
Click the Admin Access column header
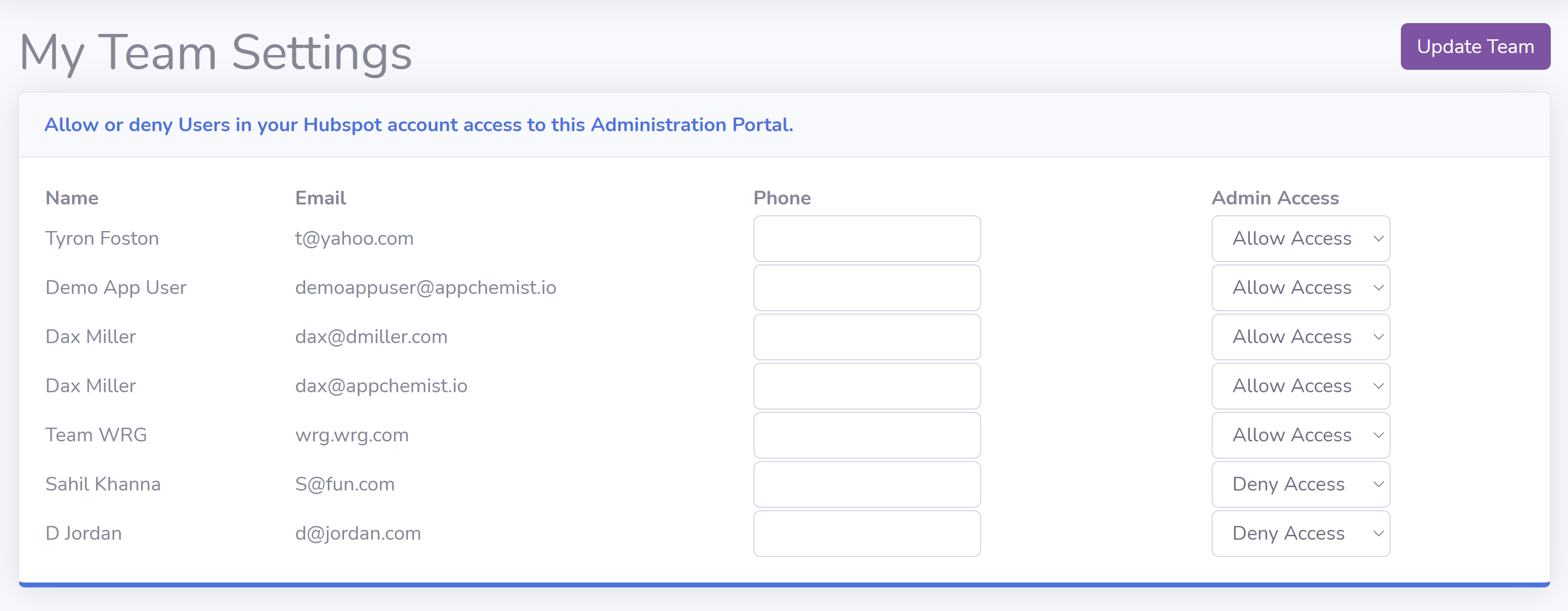[x=1275, y=198]
